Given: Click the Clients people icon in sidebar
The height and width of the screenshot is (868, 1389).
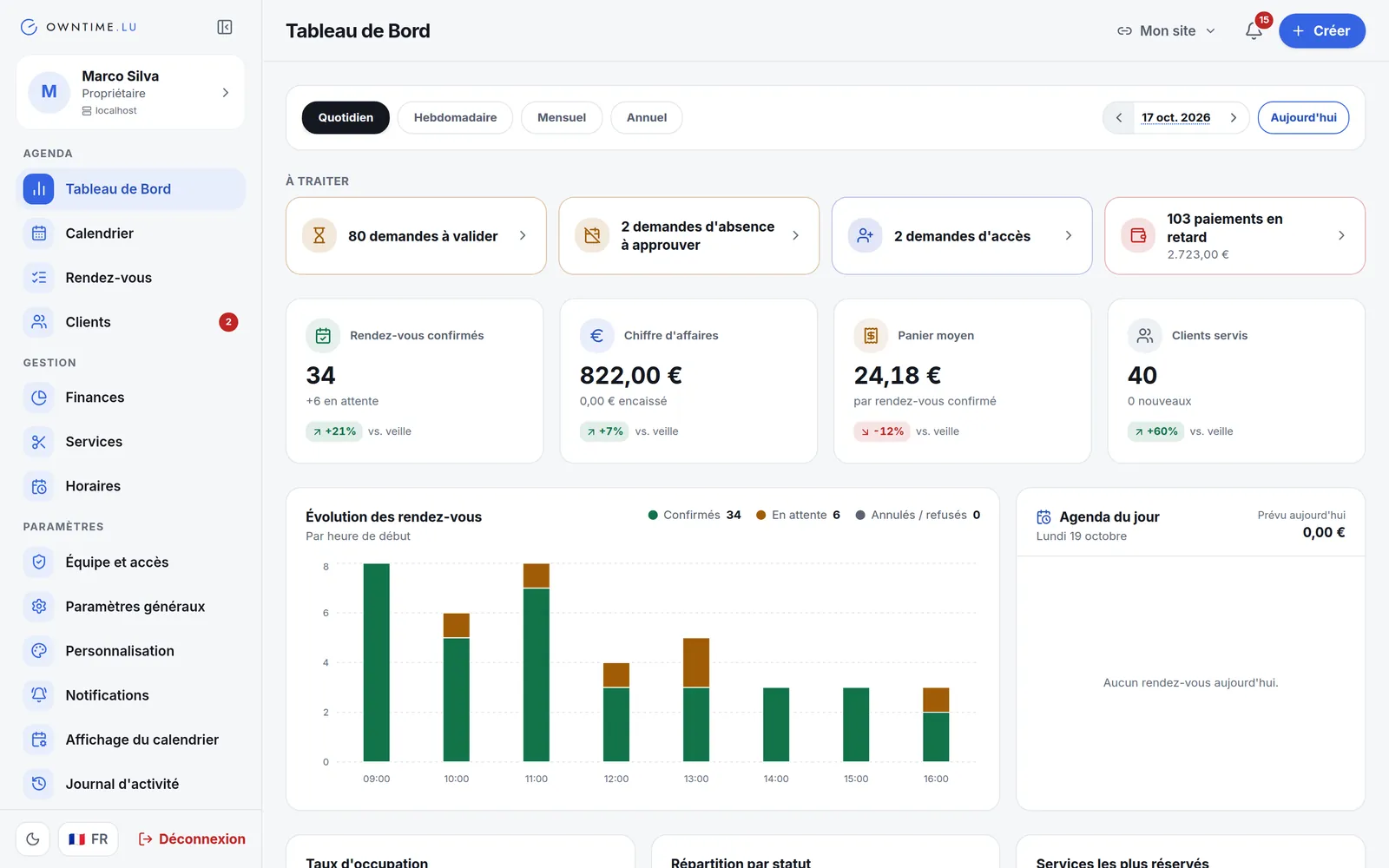Looking at the screenshot, I should (x=39, y=322).
